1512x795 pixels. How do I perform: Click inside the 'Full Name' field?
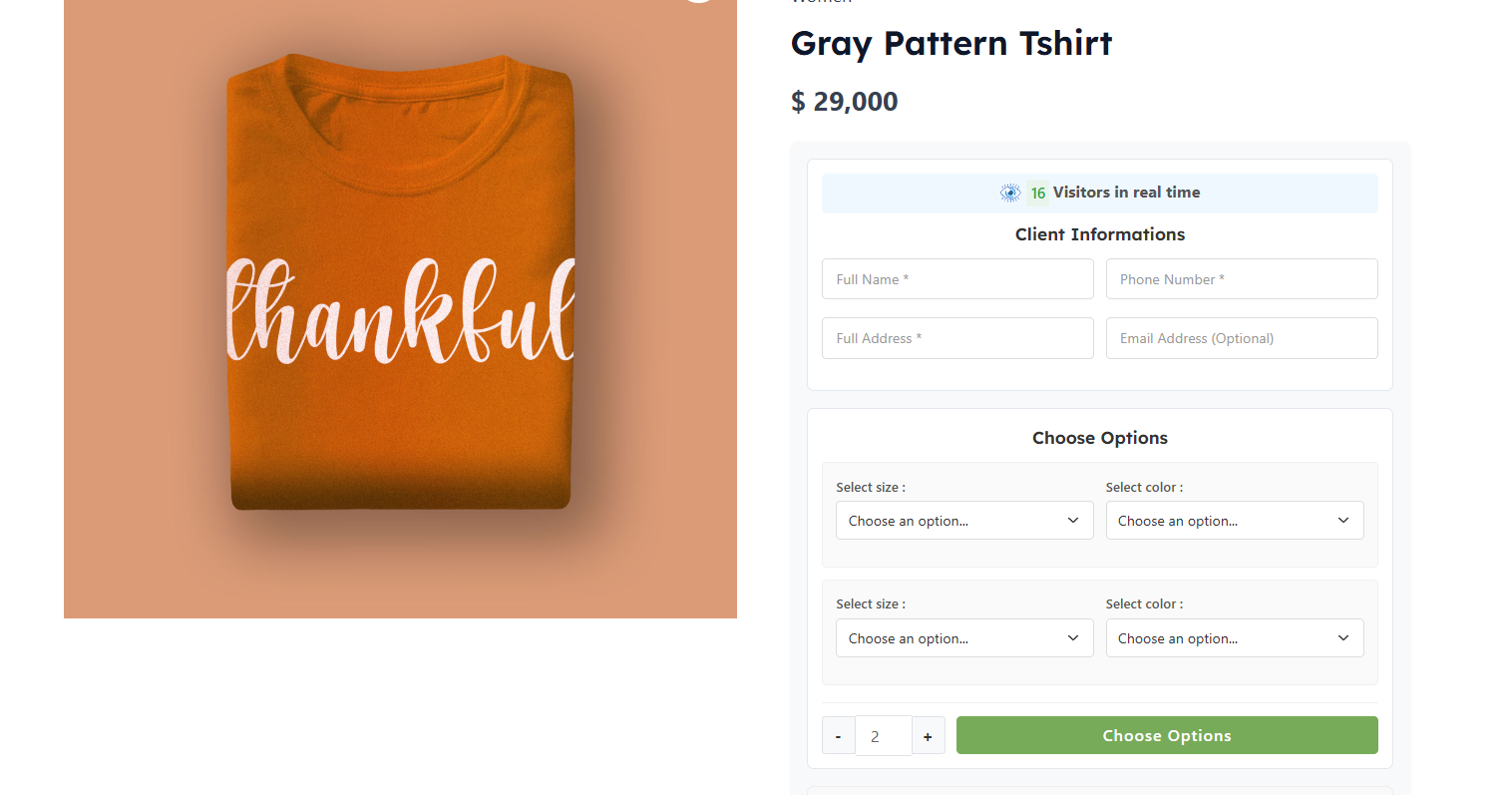click(956, 278)
